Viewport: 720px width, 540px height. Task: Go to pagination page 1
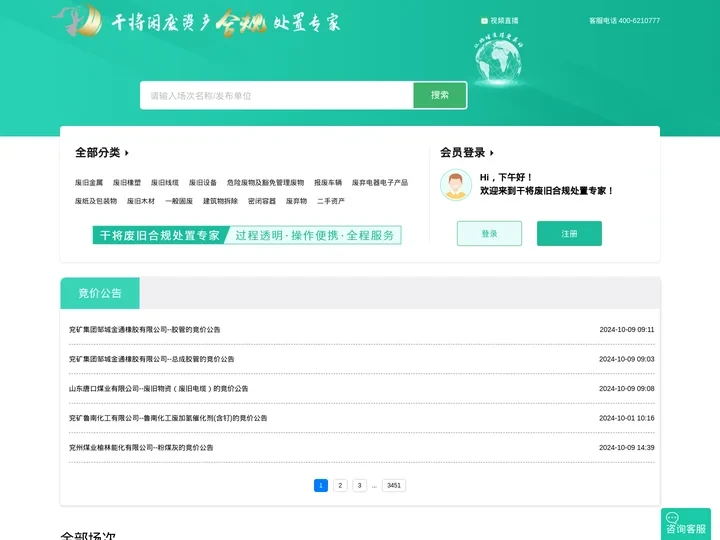click(x=321, y=485)
